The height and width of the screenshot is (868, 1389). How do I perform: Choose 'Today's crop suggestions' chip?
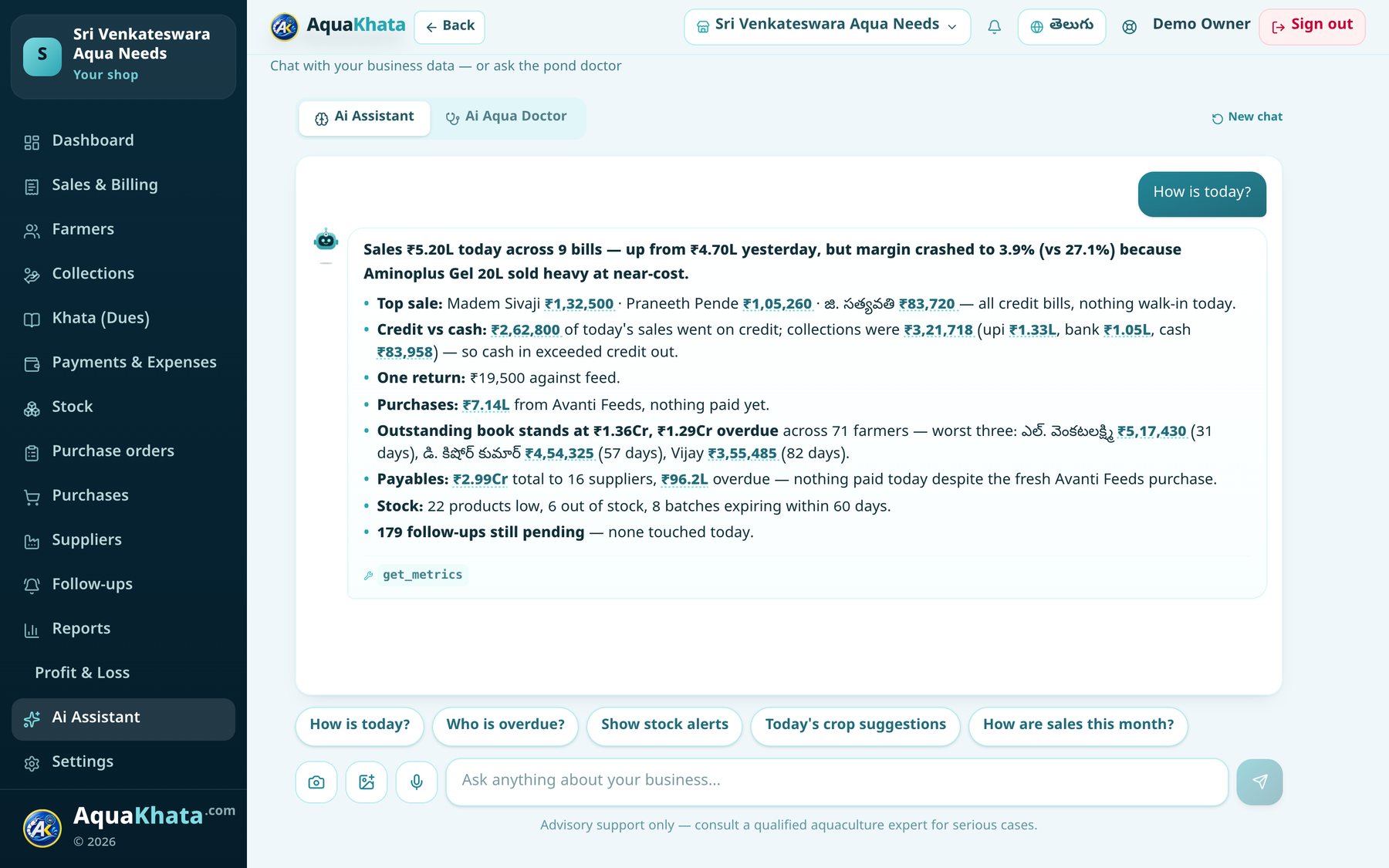[x=855, y=726]
